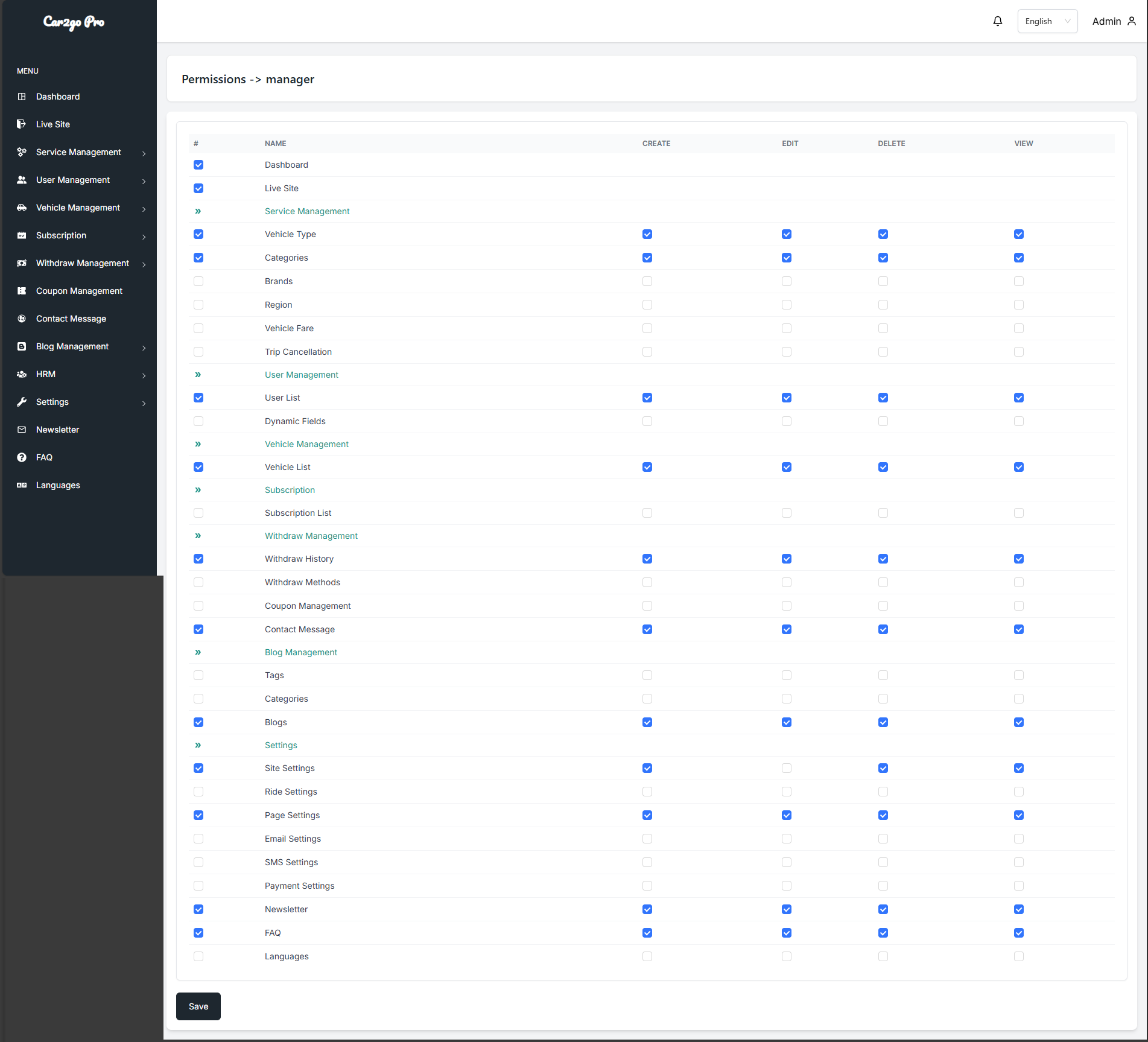Viewport: 1148px width, 1042px height.
Task: Expand Withdraw Management sidebar chevron
Action: pyautogui.click(x=144, y=264)
